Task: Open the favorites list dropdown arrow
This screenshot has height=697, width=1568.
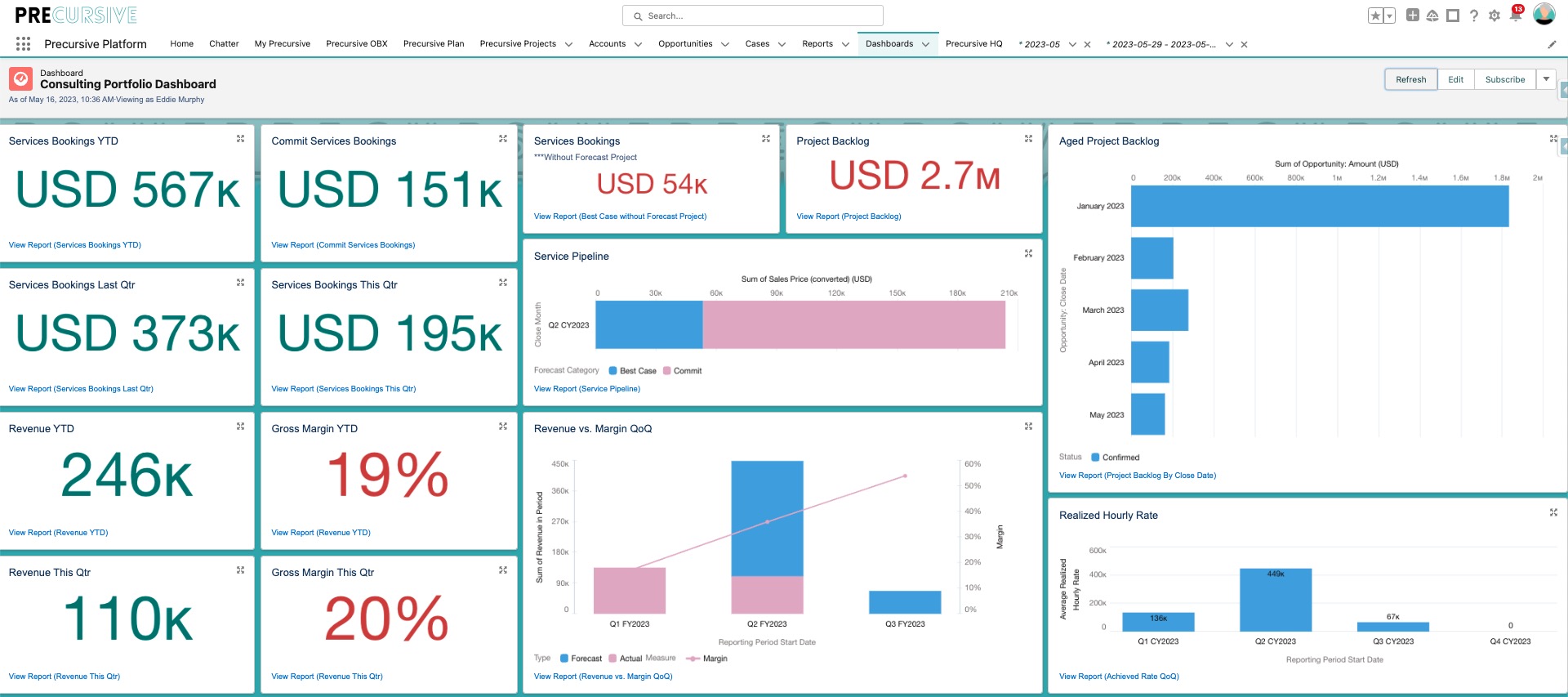Action: pos(1390,16)
